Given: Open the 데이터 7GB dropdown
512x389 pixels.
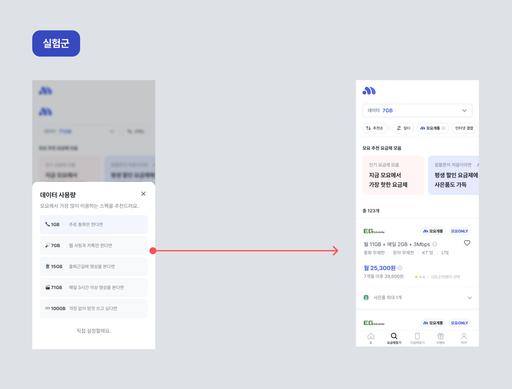Looking at the screenshot, I should (x=417, y=110).
